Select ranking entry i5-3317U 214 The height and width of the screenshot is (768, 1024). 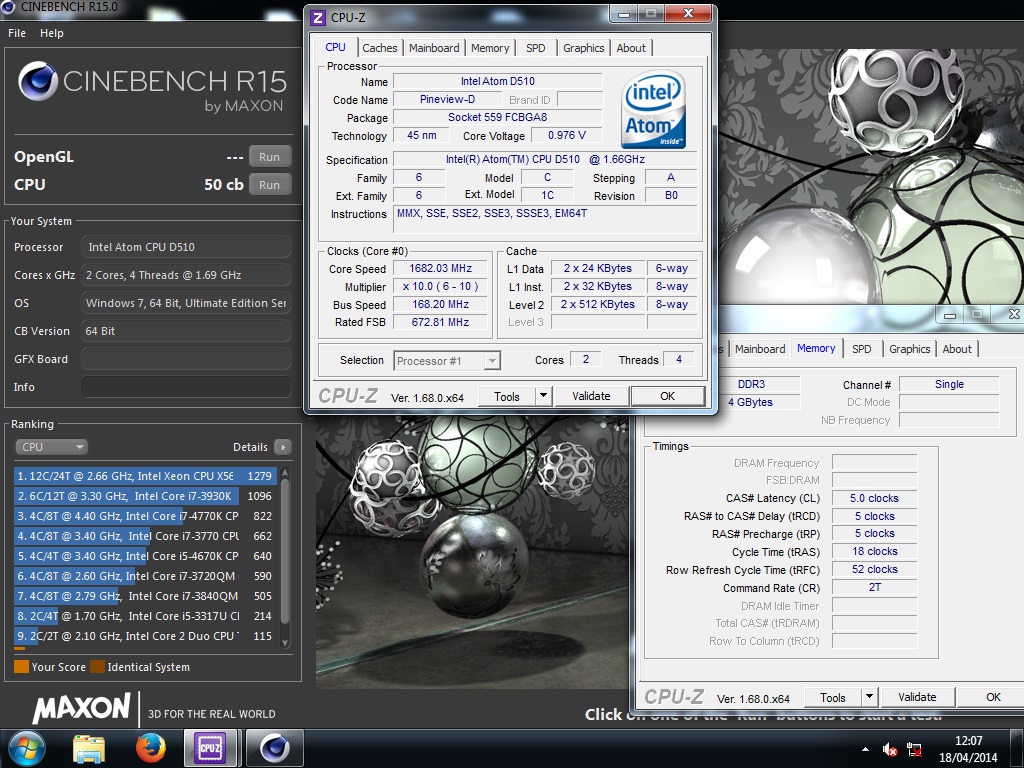coord(145,616)
